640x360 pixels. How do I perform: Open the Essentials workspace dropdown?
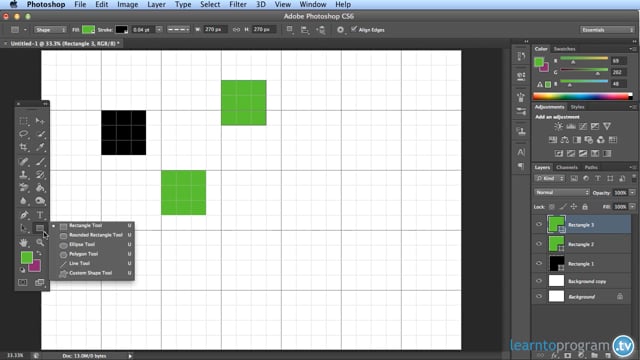(x=607, y=30)
